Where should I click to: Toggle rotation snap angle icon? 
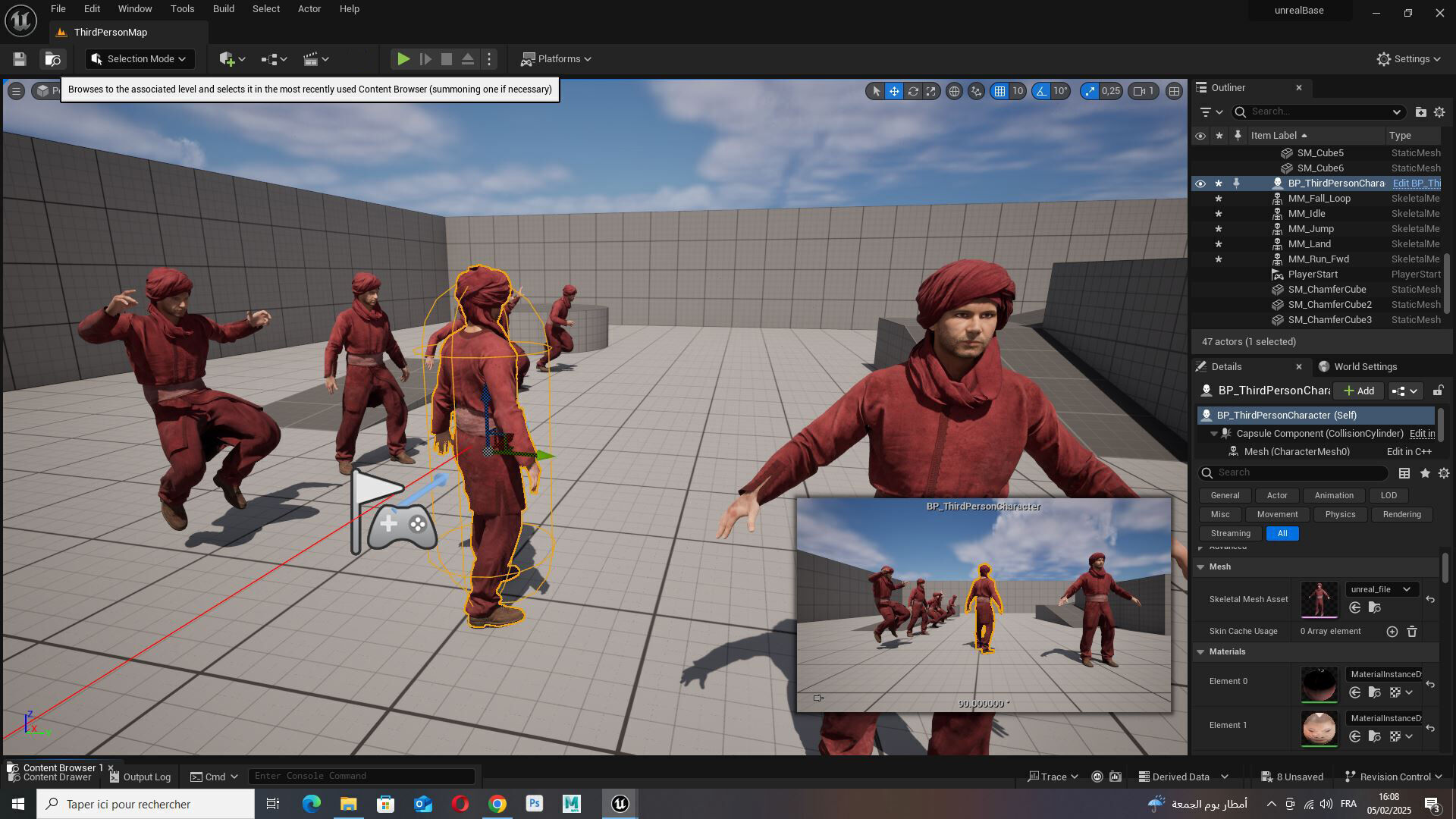pyautogui.click(x=1041, y=91)
